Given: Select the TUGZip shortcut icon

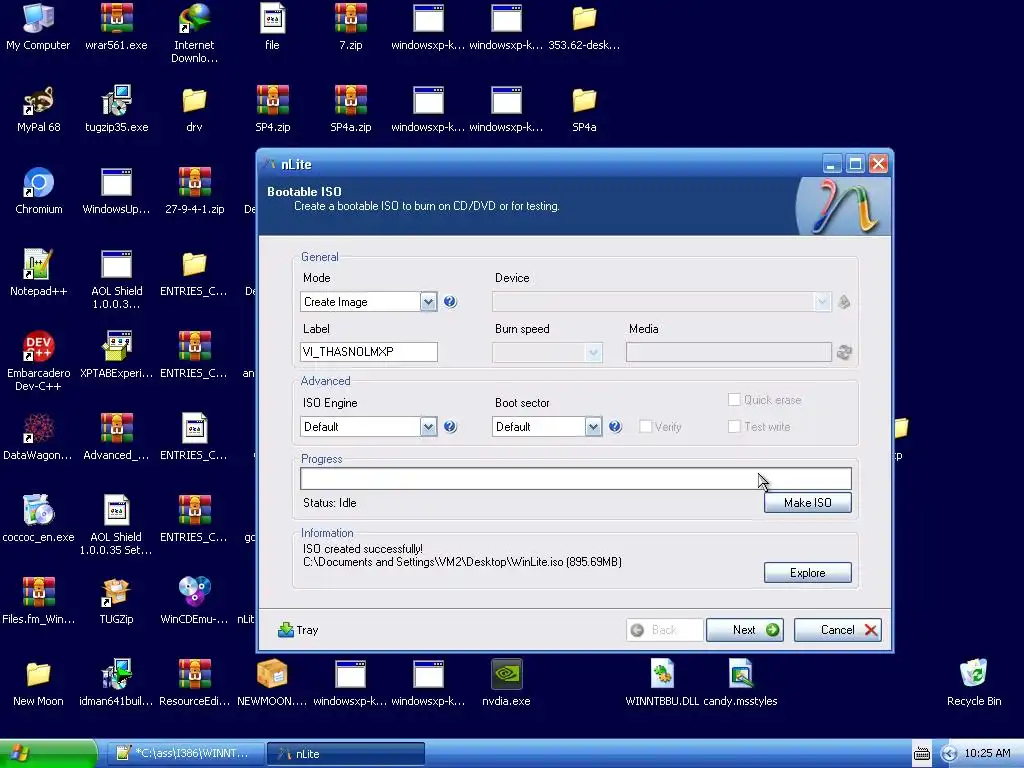Looking at the screenshot, I should pyautogui.click(x=116, y=601).
